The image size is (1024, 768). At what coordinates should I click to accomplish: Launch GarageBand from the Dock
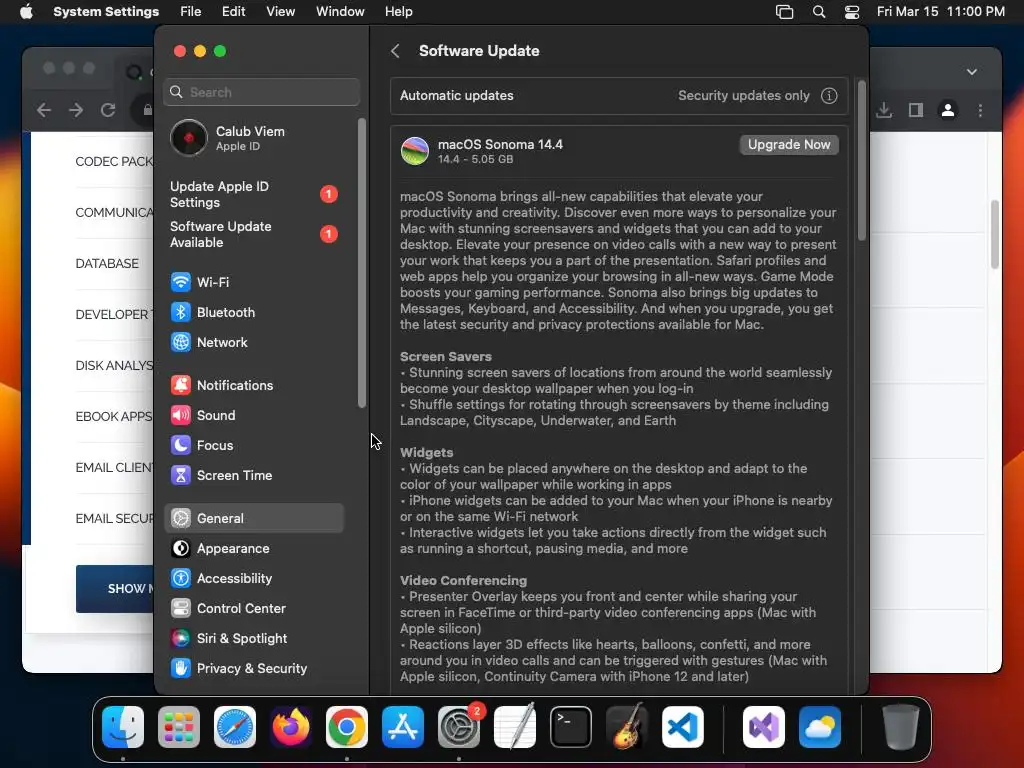[x=627, y=727]
